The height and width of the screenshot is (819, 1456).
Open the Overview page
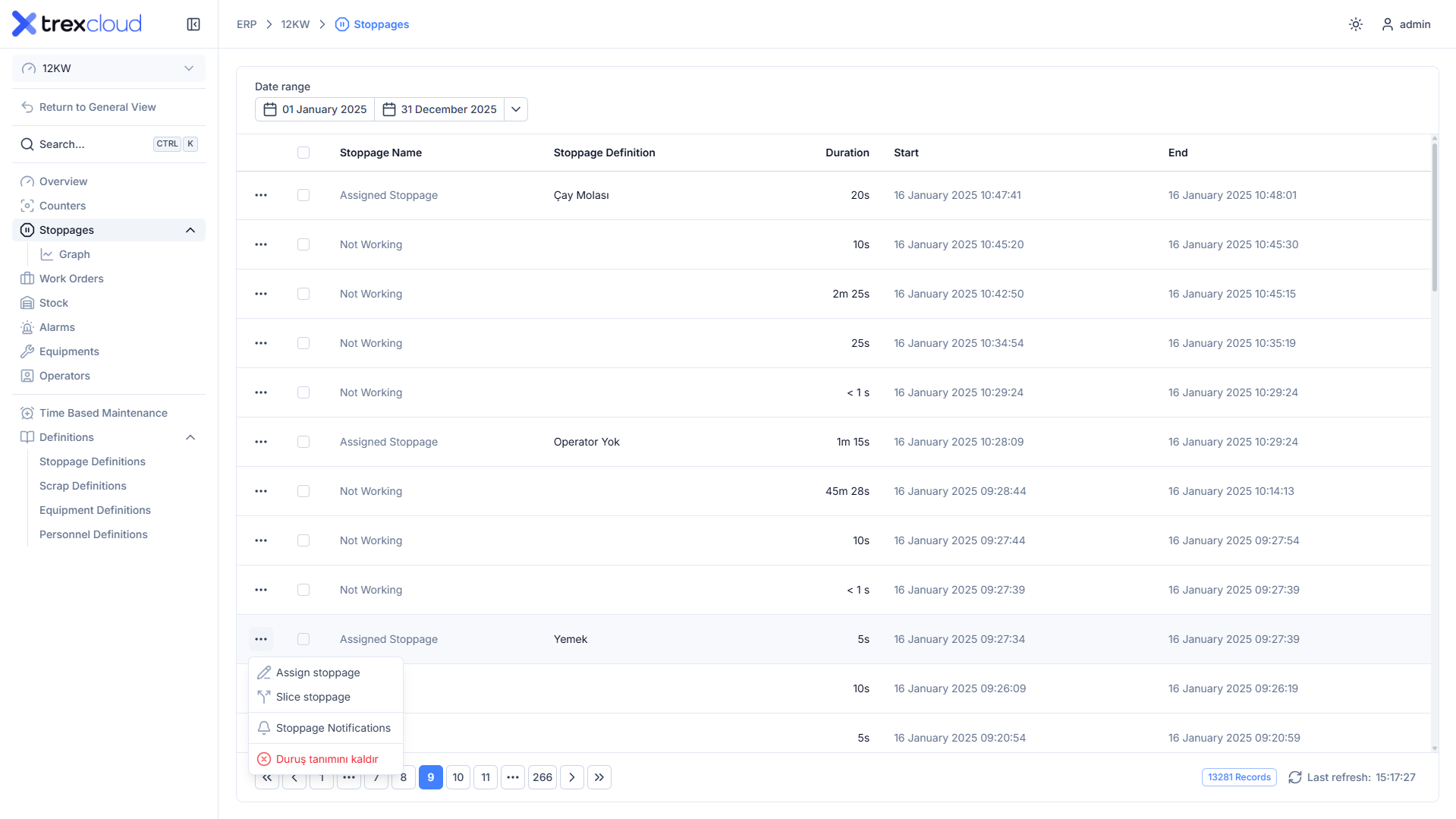108,181
